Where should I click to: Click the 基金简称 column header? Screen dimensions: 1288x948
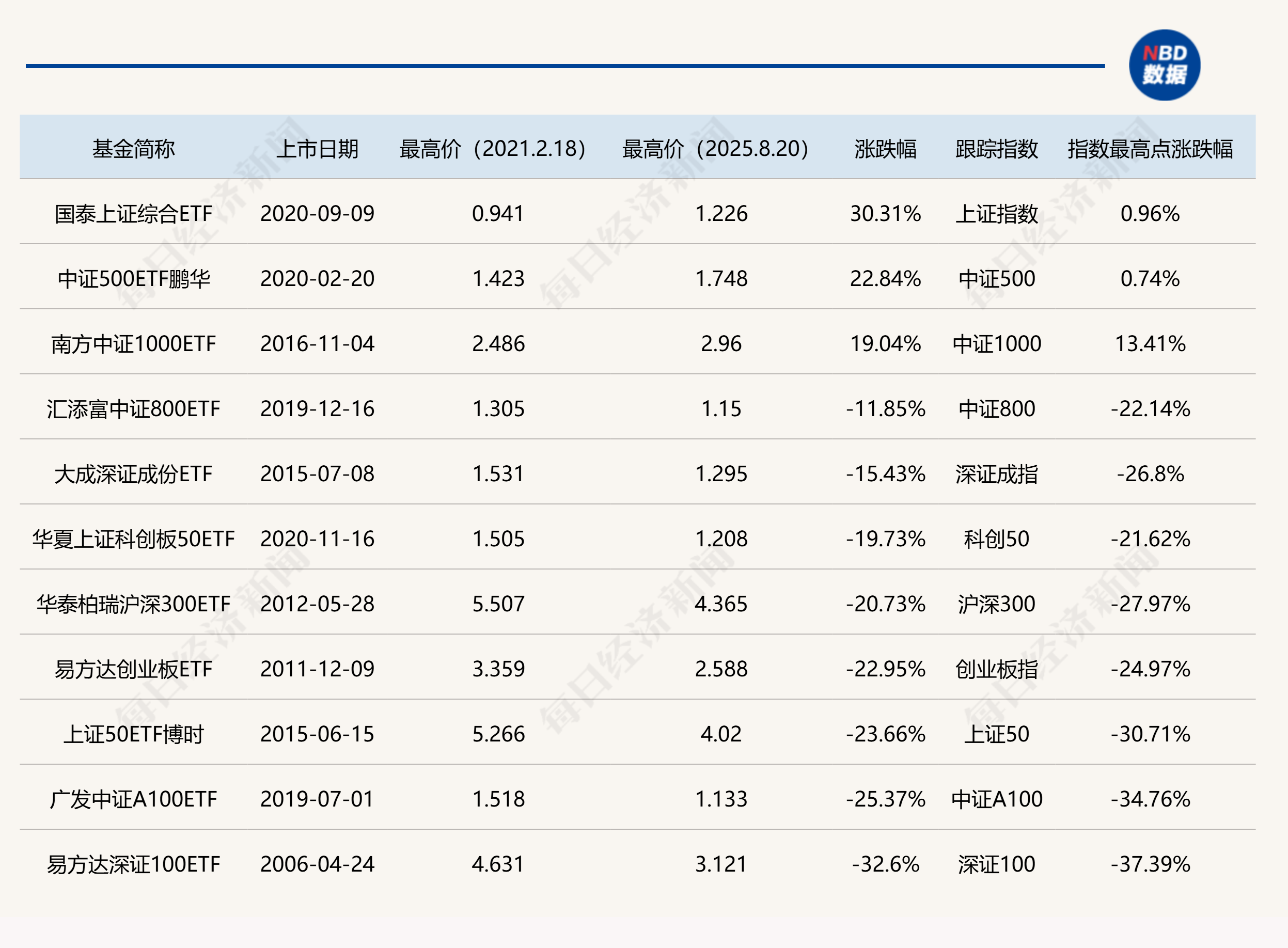(x=133, y=149)
